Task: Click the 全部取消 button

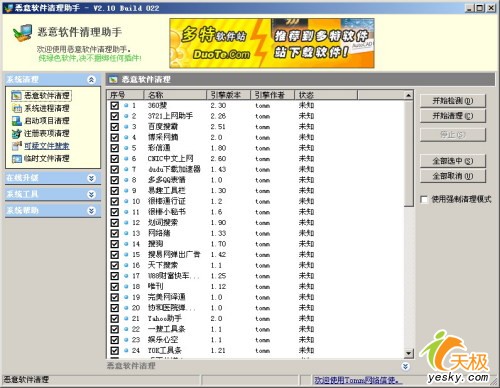Action: tap(453, 176)
